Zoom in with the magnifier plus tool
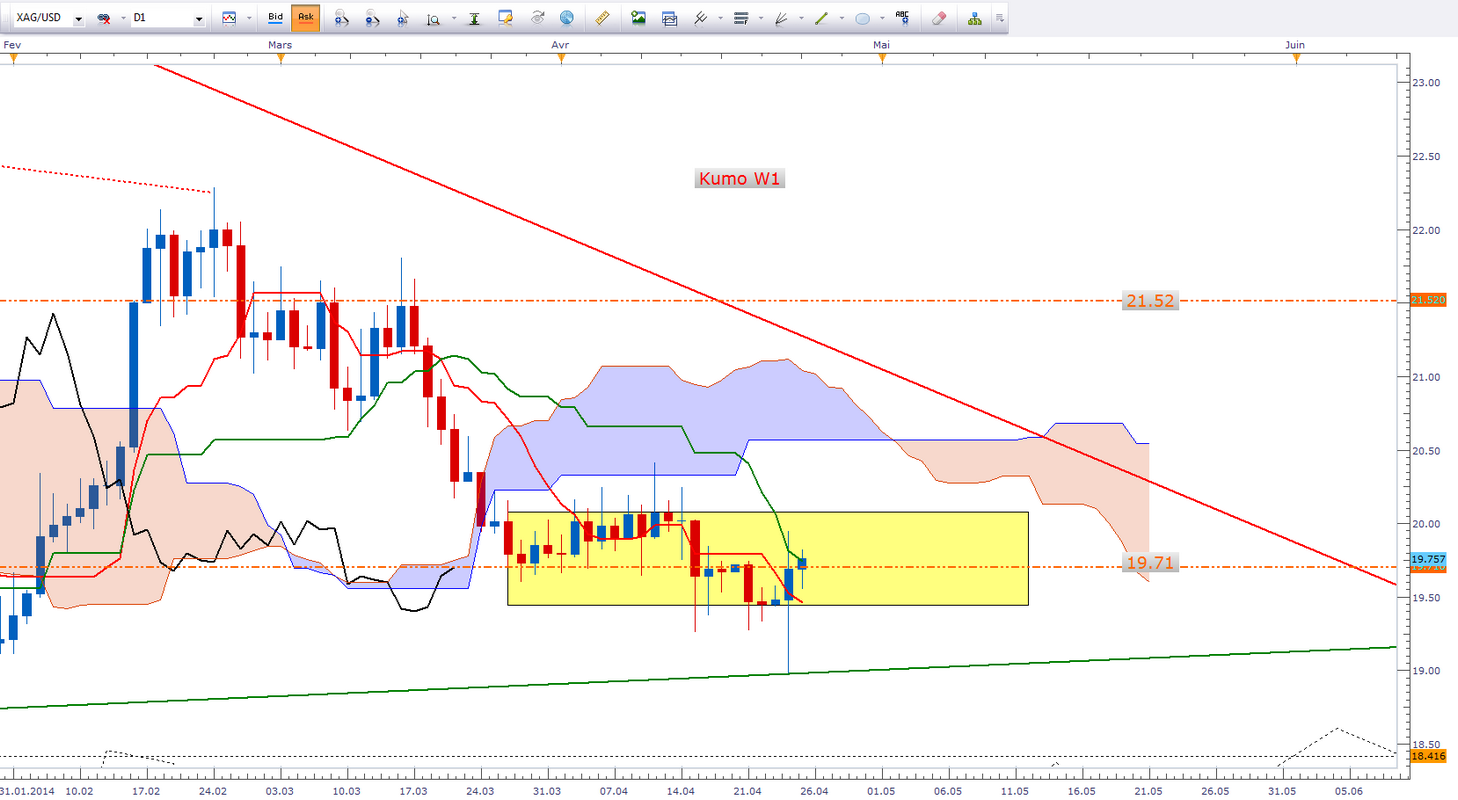 pos(342,18)
